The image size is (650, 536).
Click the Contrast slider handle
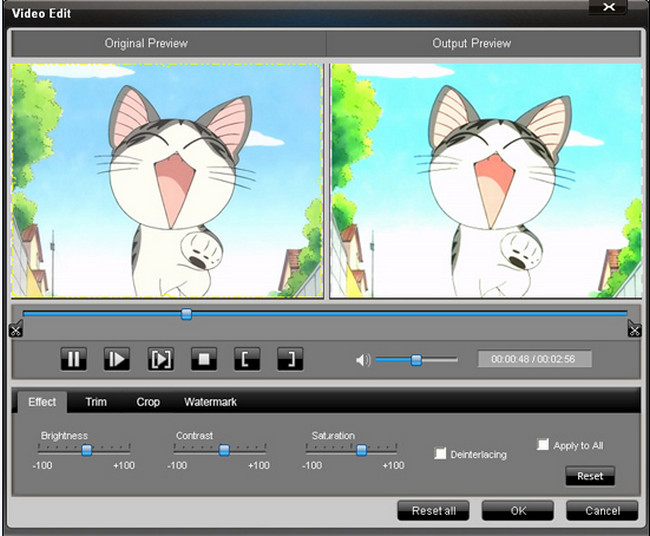(x=224, y=450)
